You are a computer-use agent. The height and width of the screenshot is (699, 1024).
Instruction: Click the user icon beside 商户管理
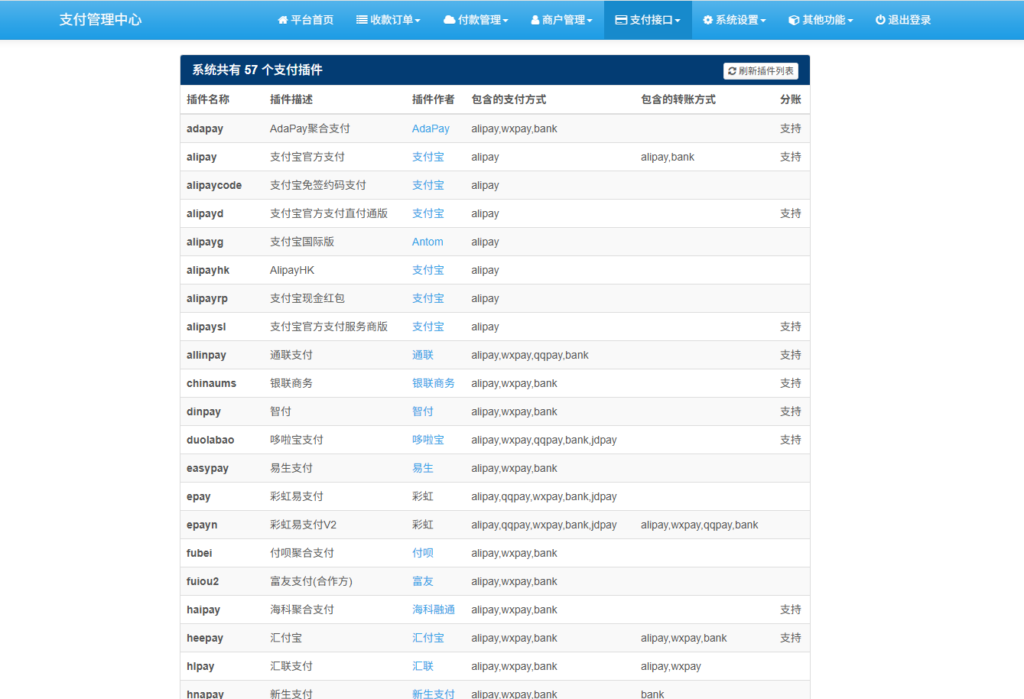pyautogui.click(x=535, y=20)
